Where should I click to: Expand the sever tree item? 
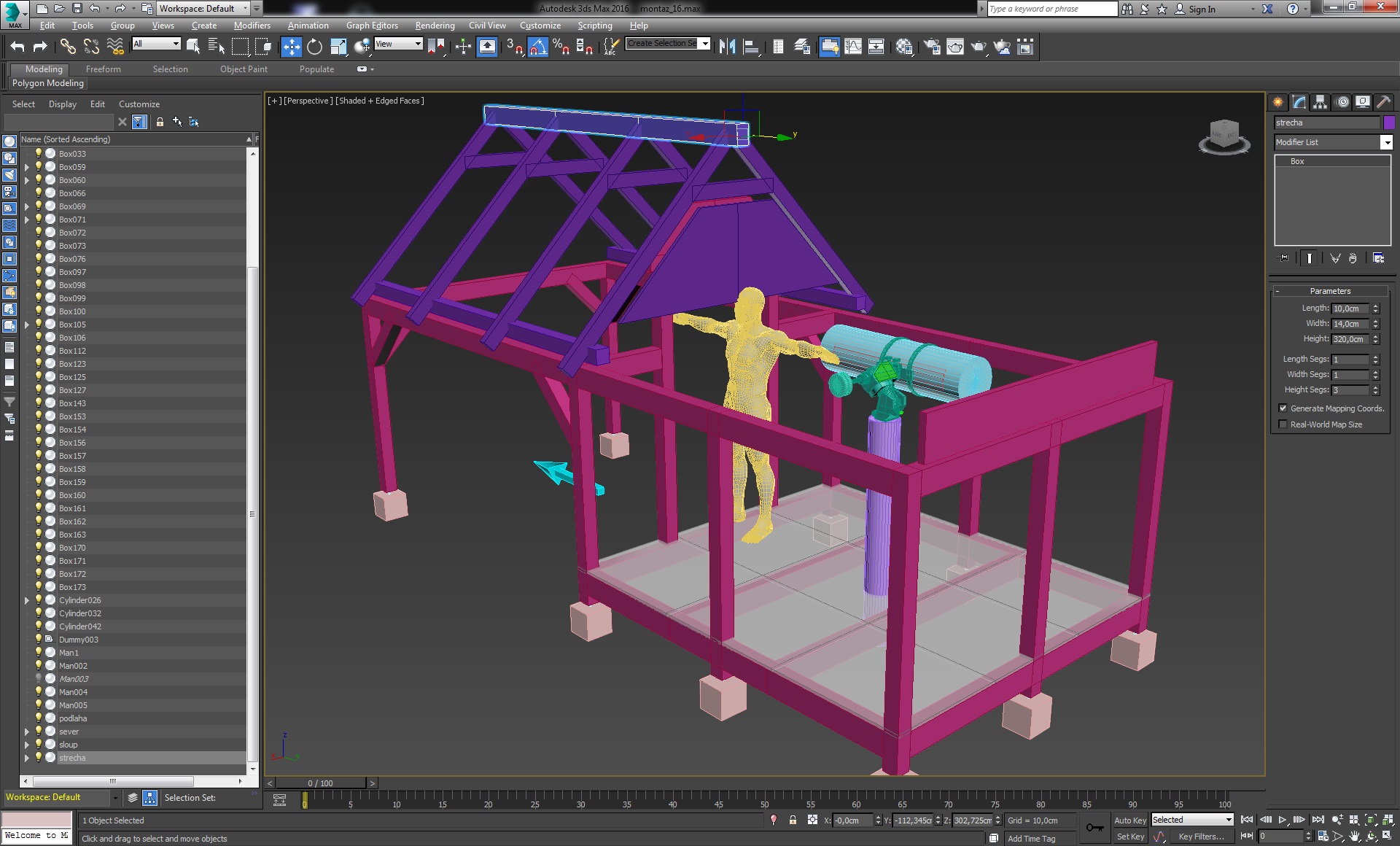[x=27, y=731]
